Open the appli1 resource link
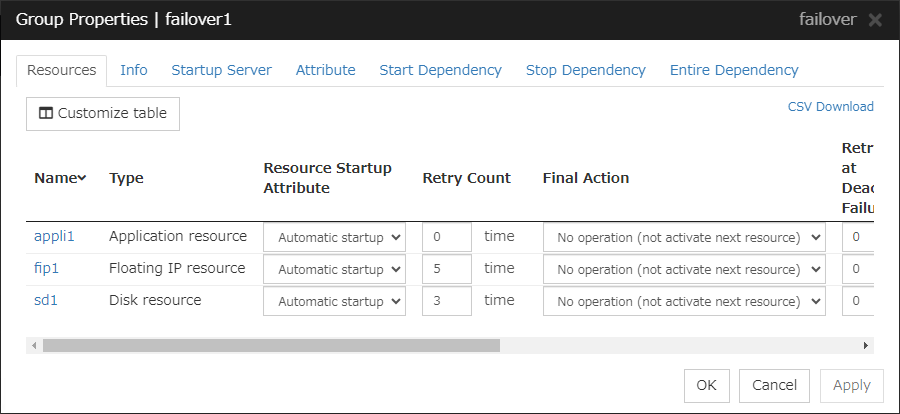Image resolution: width=900 pixels, height=414 pixels. tap(54, 237)
